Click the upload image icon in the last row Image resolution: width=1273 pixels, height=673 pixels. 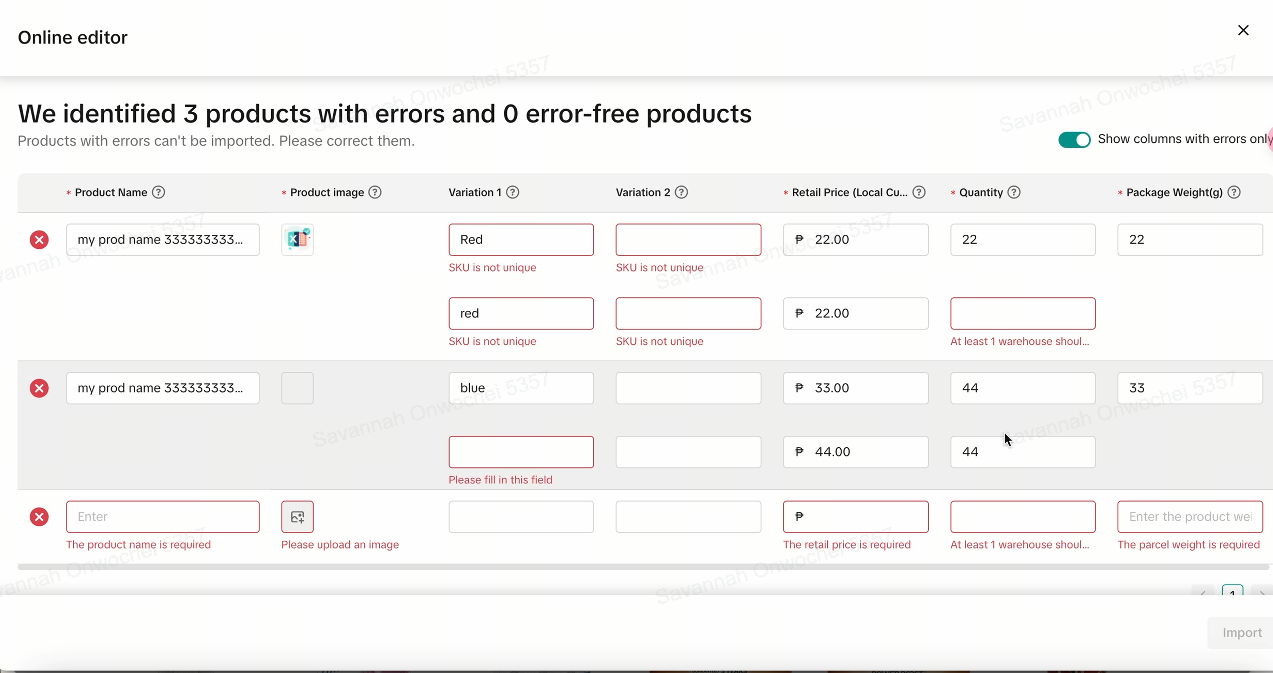point(298,517)
